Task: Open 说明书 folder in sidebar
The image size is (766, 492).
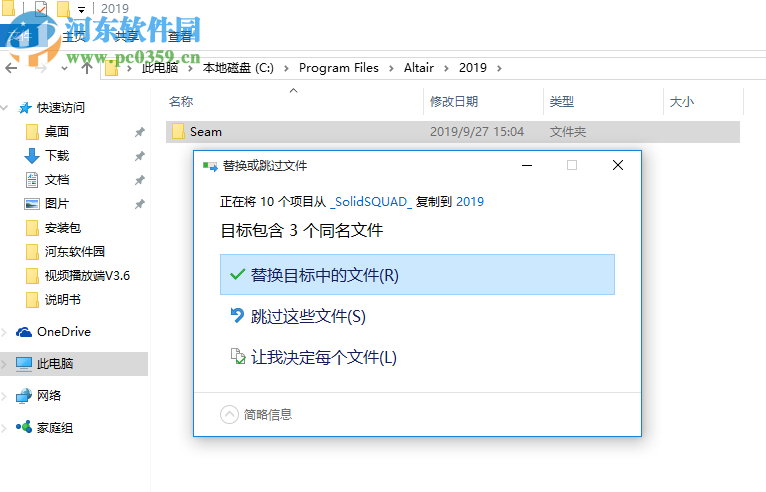Action: (63, 299)
